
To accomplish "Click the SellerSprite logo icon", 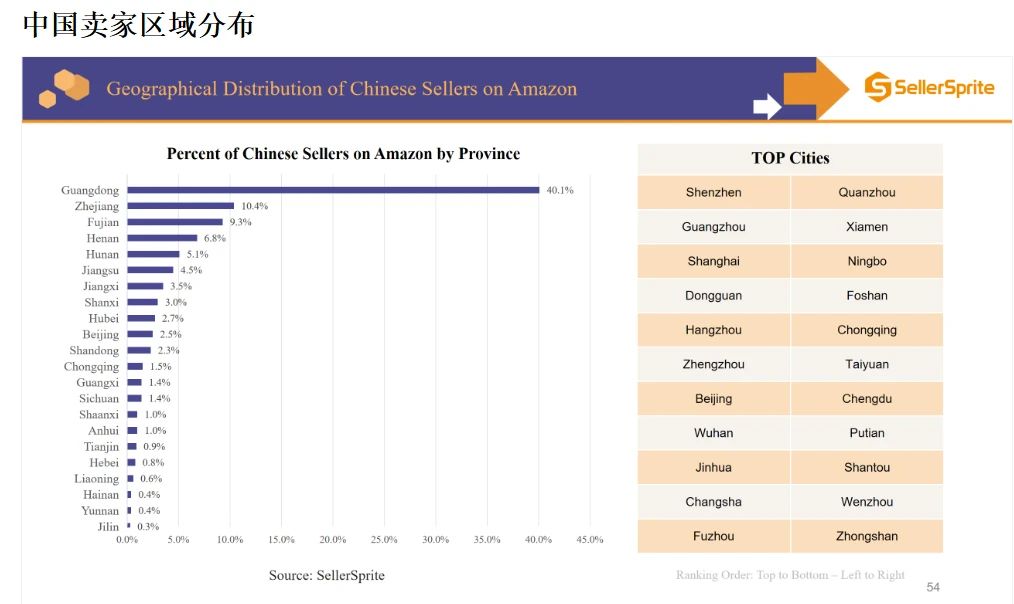I will click(877, 87).
